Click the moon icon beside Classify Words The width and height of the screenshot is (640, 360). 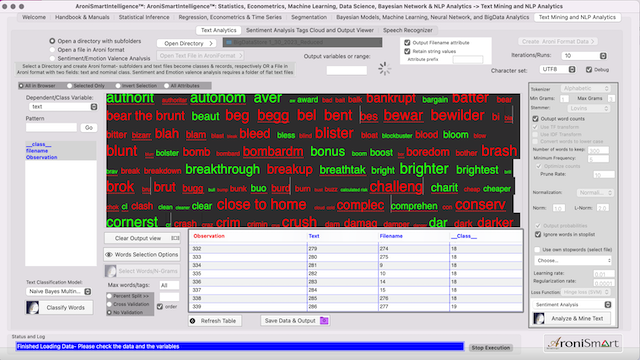pos(32,307)
